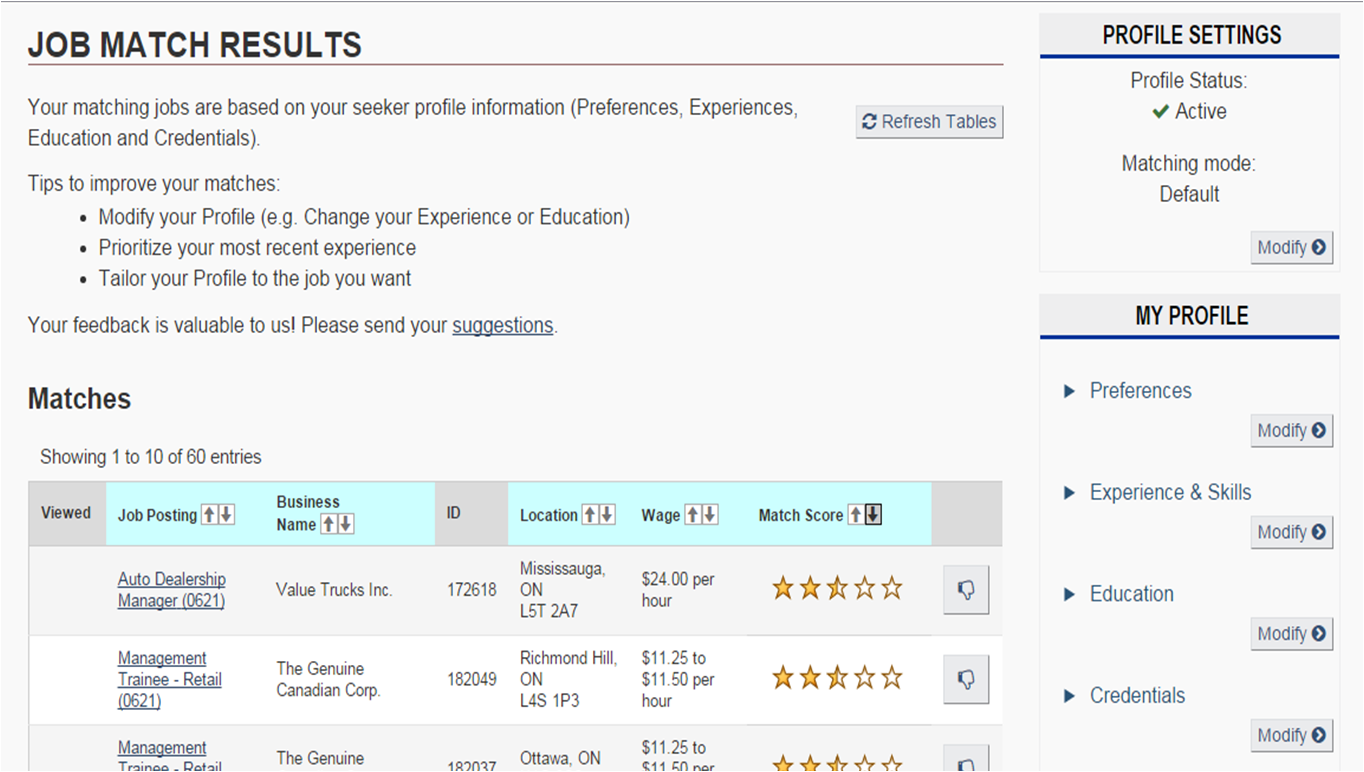
Task: Sort Wage column ascending arrow
Action: click(x=693, y=515)
